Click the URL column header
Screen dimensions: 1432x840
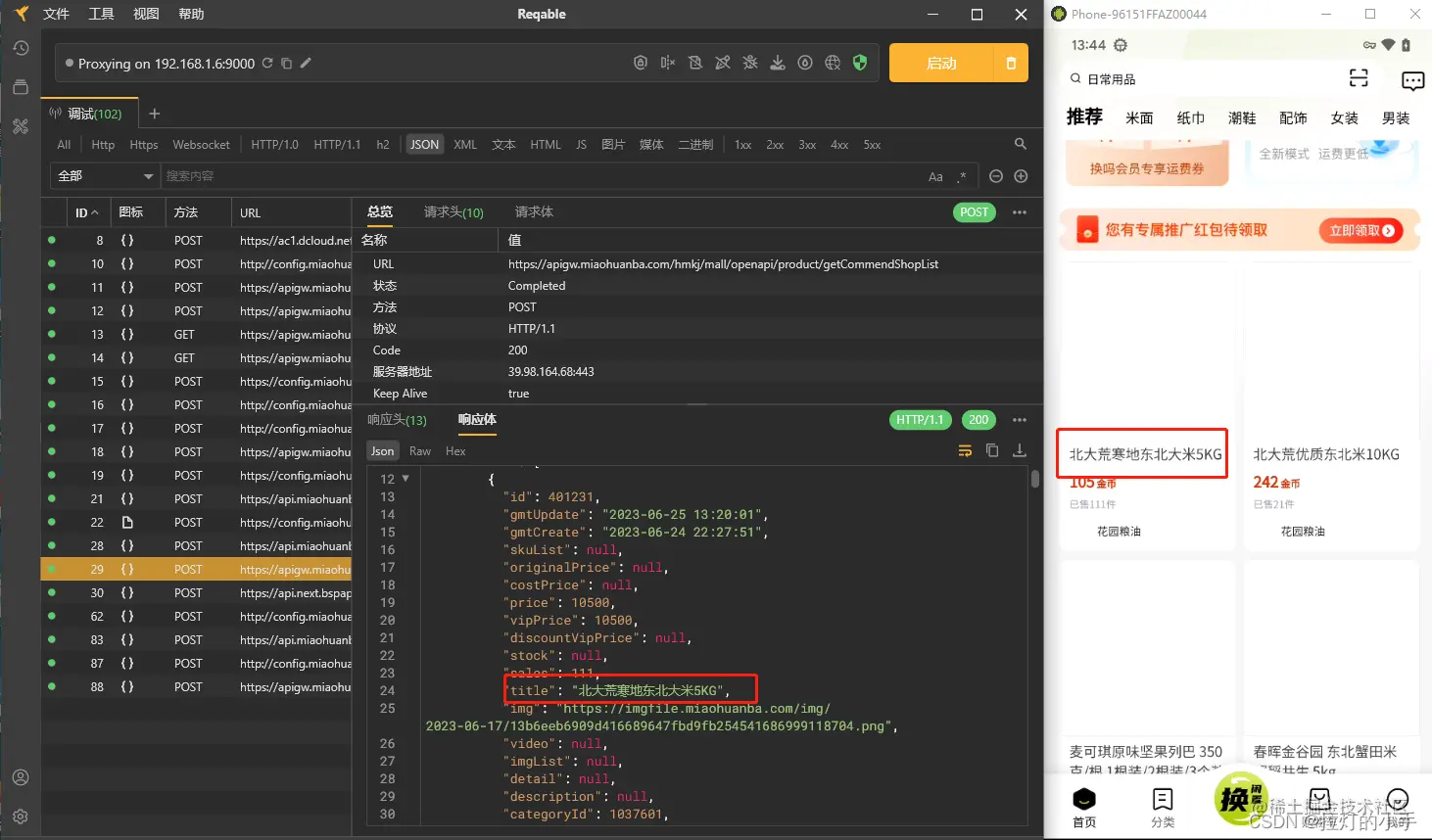[251, 212]
